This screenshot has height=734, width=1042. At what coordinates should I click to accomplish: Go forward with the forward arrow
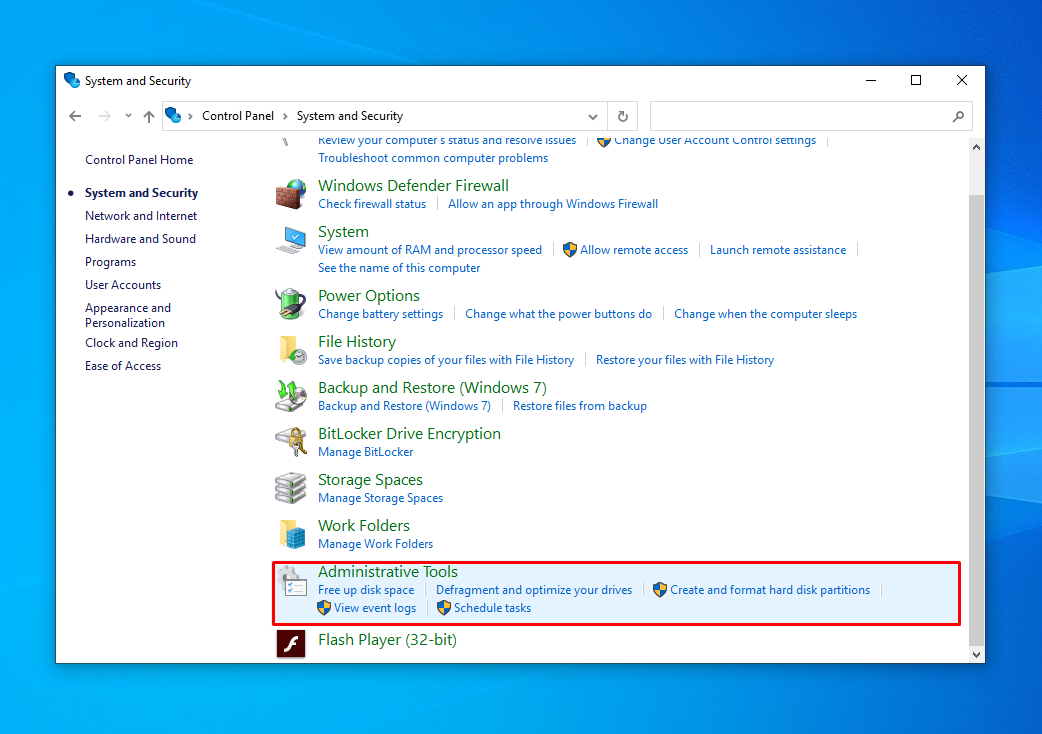[x=104, y=116]
